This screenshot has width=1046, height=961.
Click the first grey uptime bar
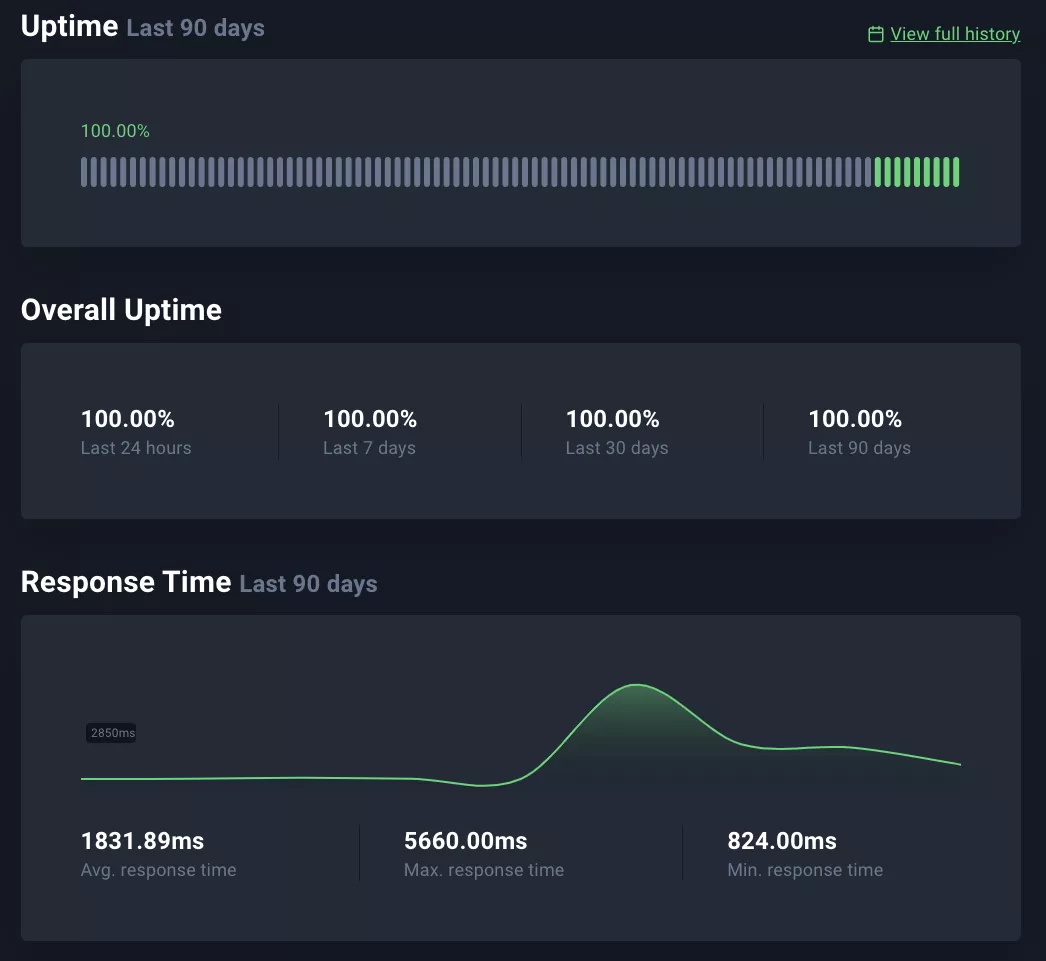[84, 172]
